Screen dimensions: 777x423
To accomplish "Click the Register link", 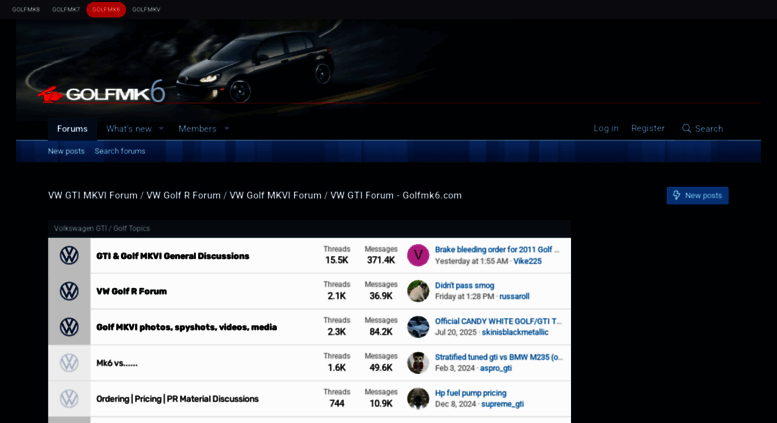I will coord(648,128).
